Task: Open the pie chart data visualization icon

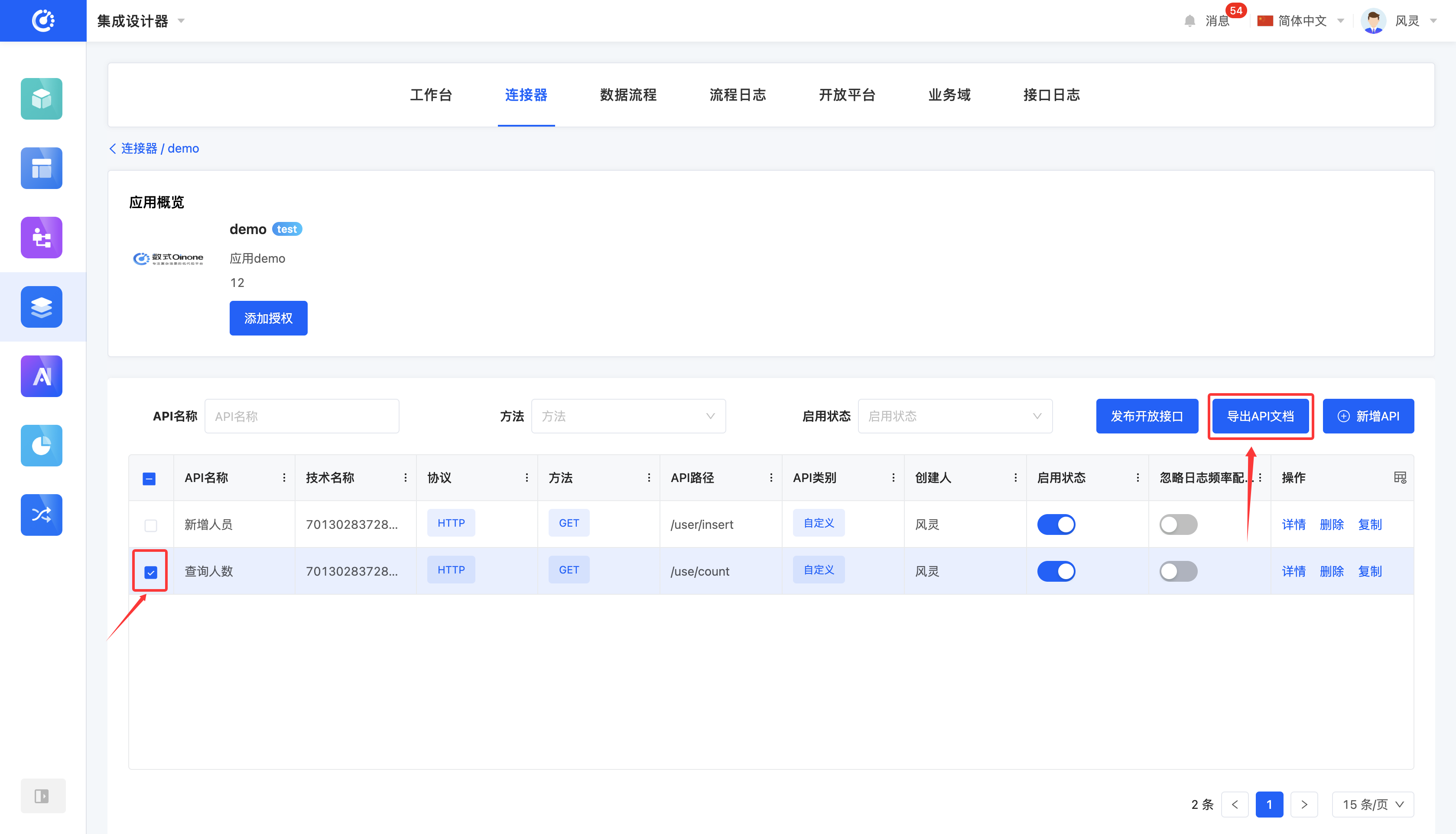Action: click(41, 445)
